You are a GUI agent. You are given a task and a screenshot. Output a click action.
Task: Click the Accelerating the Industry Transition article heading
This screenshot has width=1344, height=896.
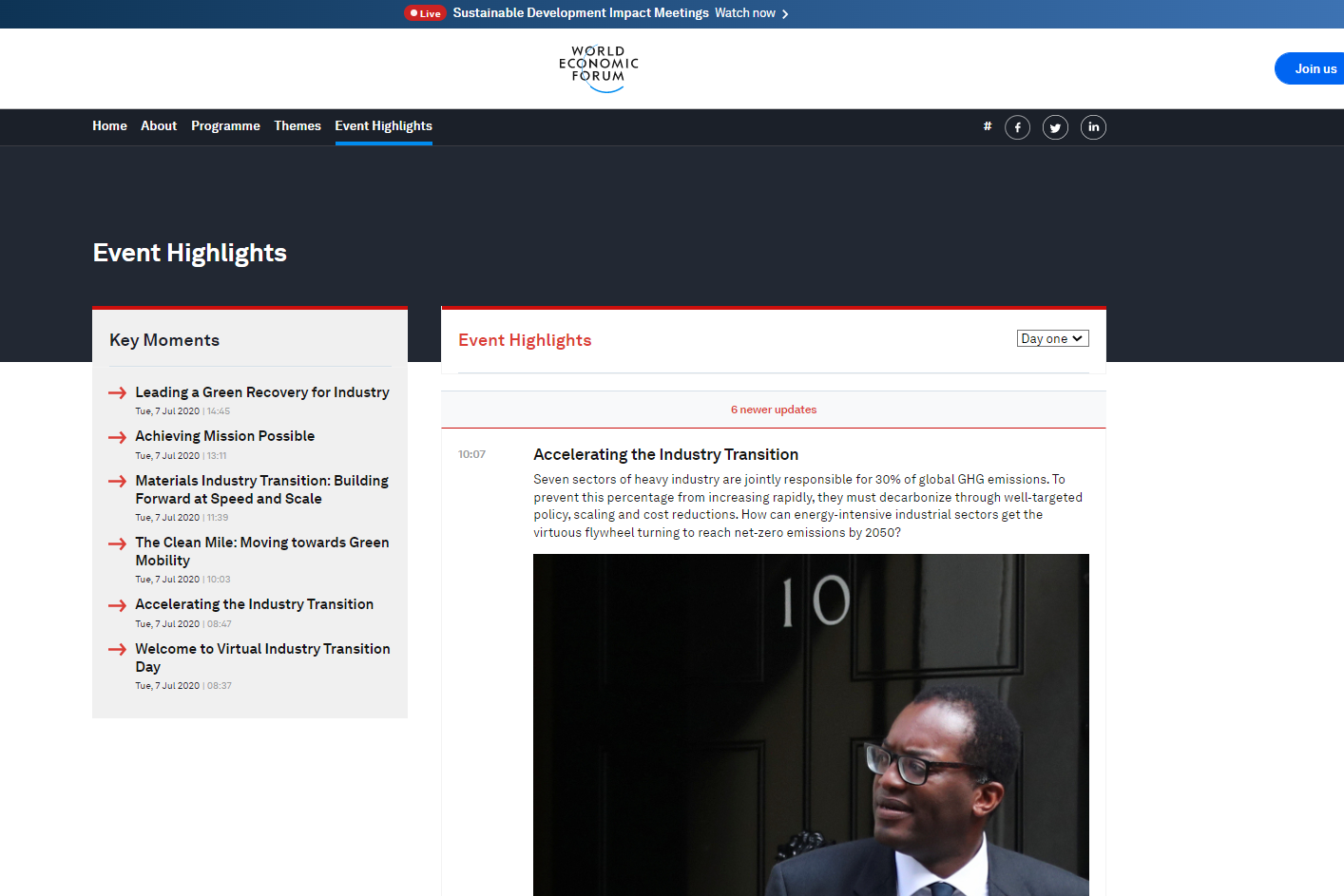coord(665,454)
